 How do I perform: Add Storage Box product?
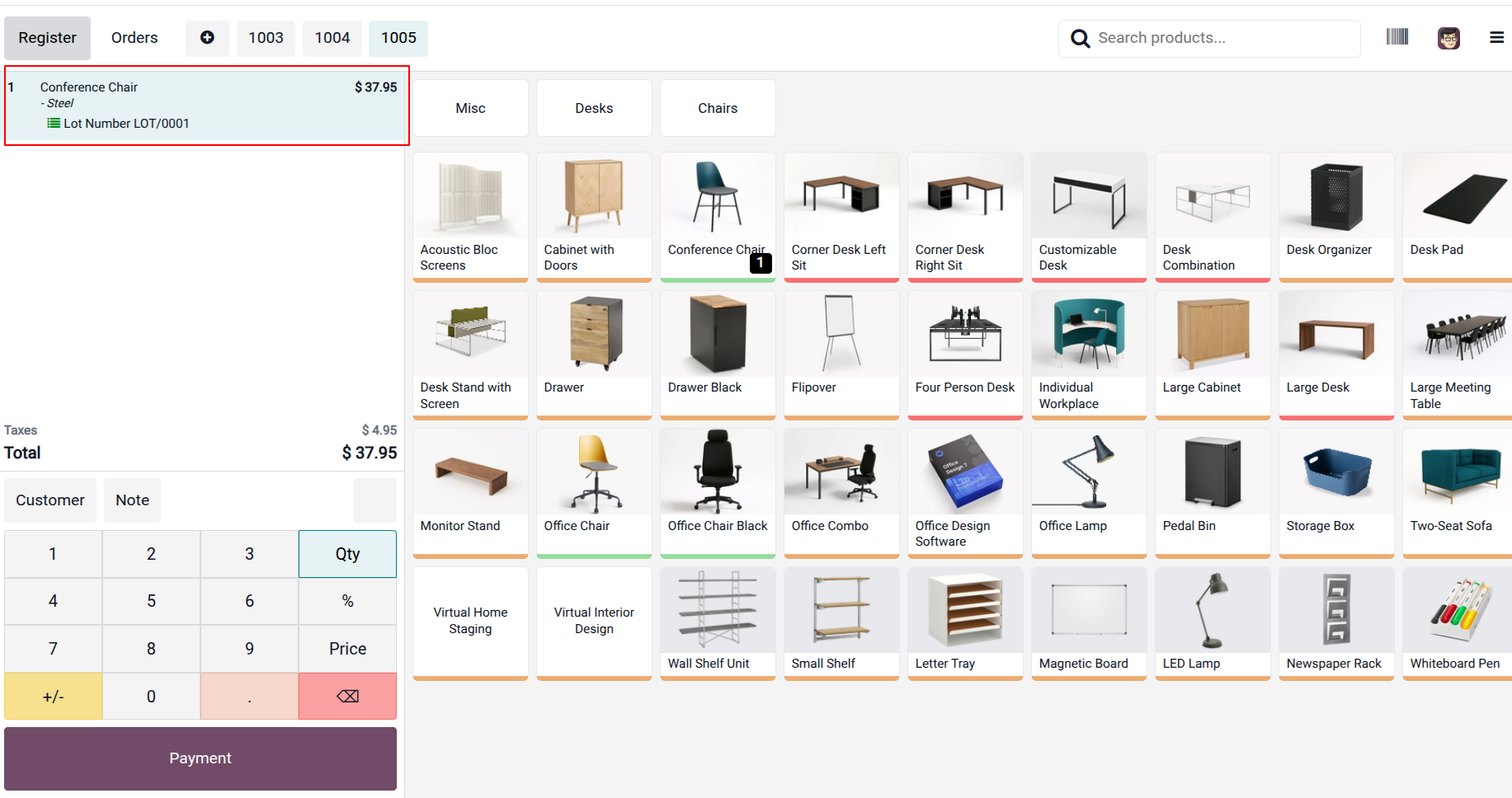1336,493
